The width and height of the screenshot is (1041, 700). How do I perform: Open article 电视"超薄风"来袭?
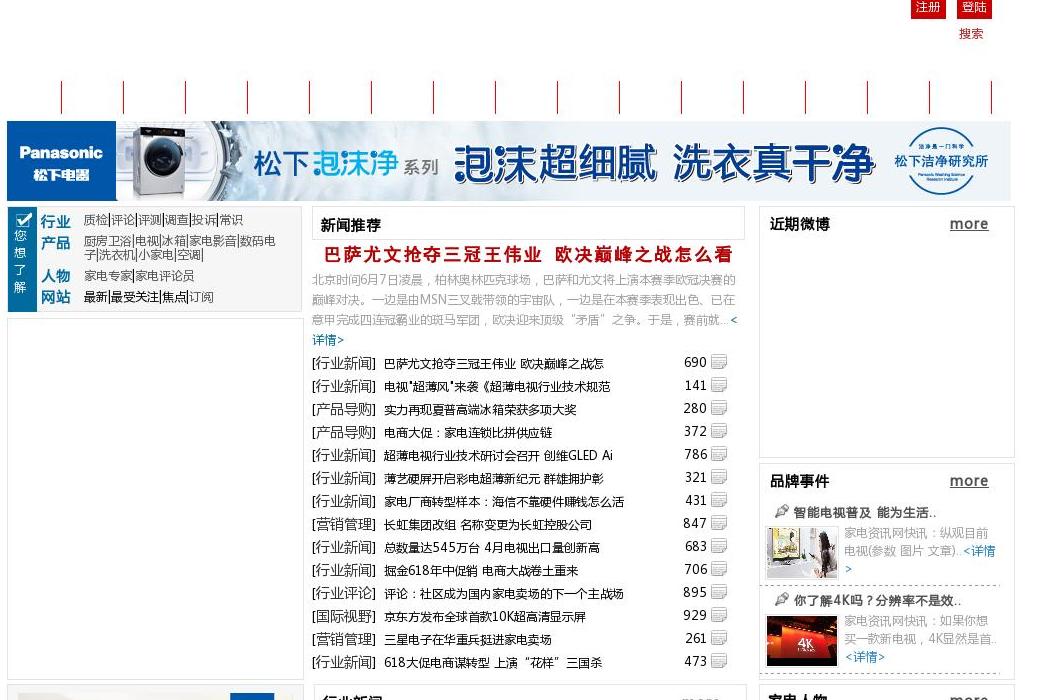pyautogui.click(x=497, y=387)
